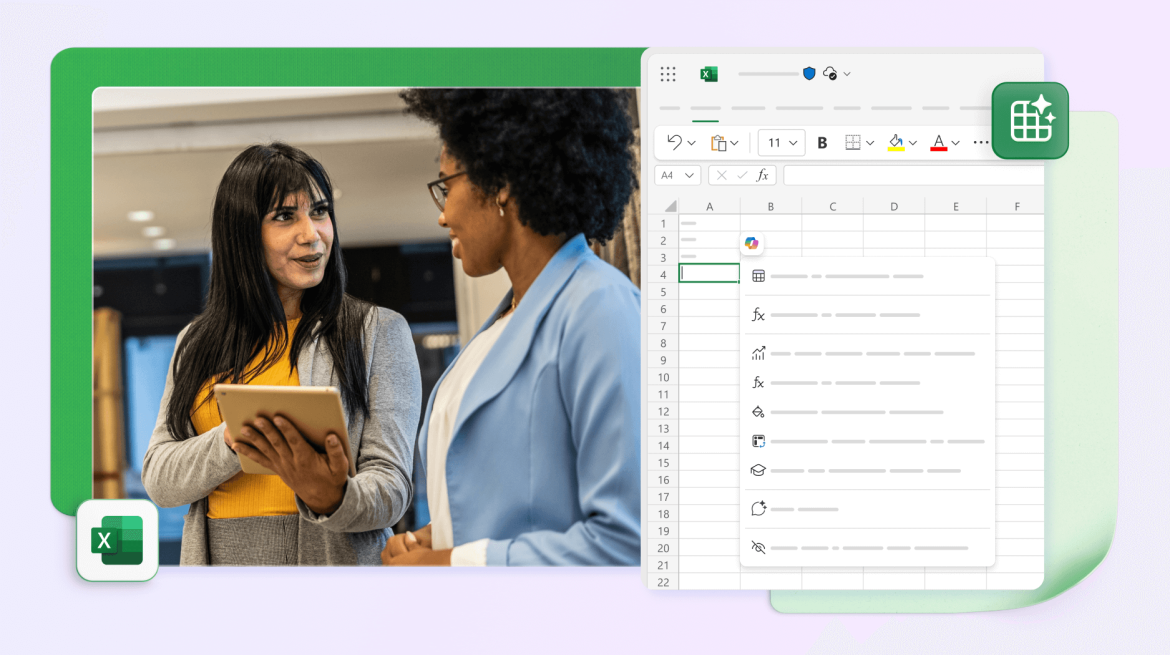Select the chart suggestion icon in Copilot menu

(x=758, y=353)
